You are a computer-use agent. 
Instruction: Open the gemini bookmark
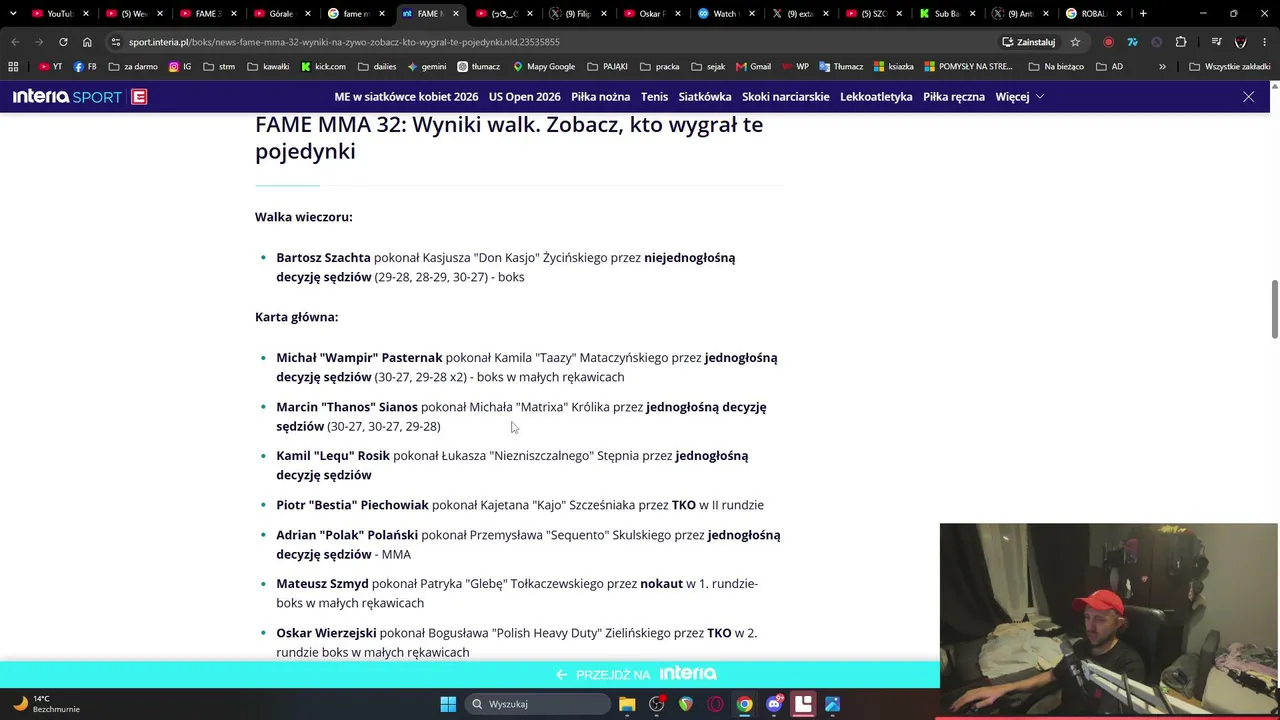tap(427, 67)
